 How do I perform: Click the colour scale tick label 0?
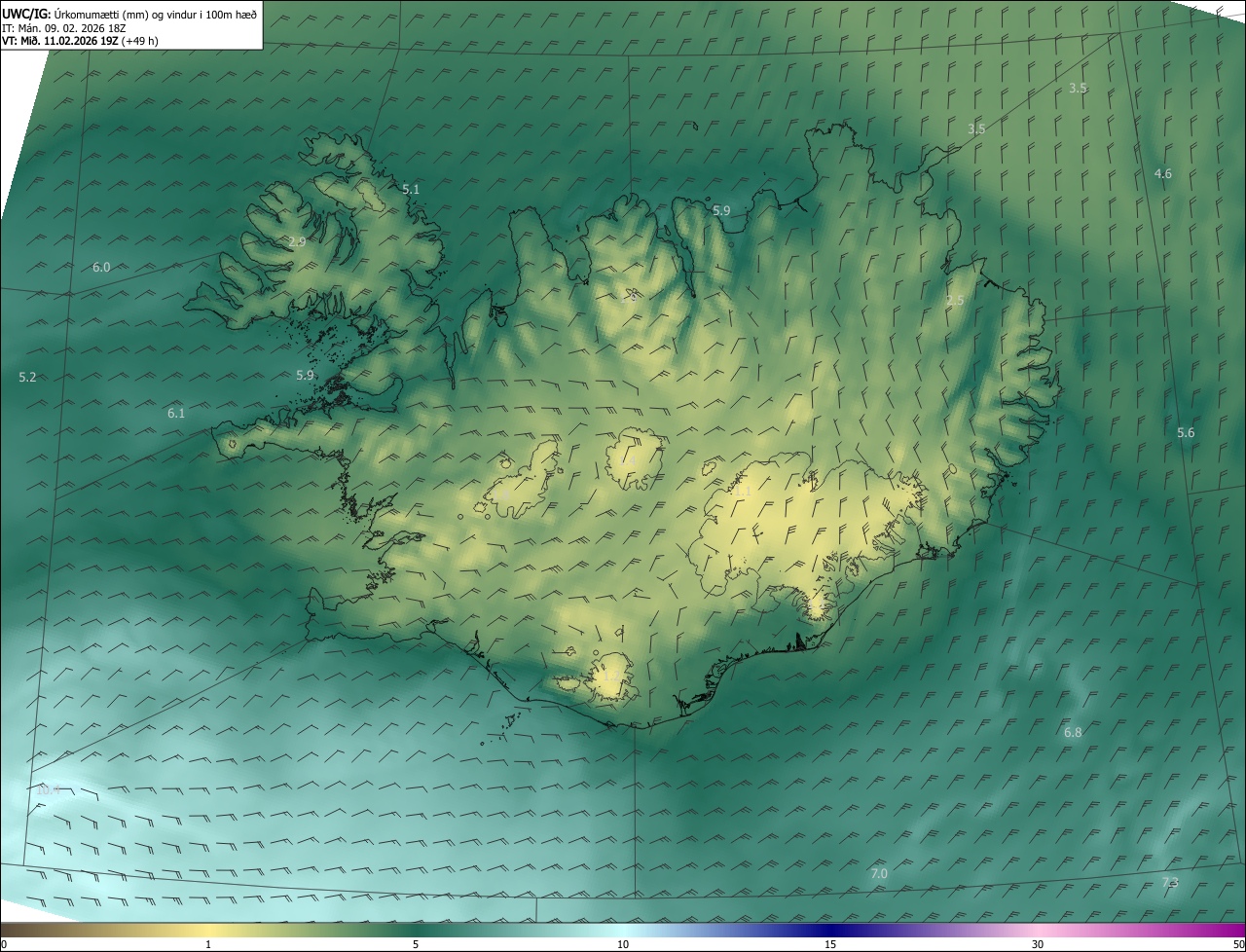[x=4, y=944]
